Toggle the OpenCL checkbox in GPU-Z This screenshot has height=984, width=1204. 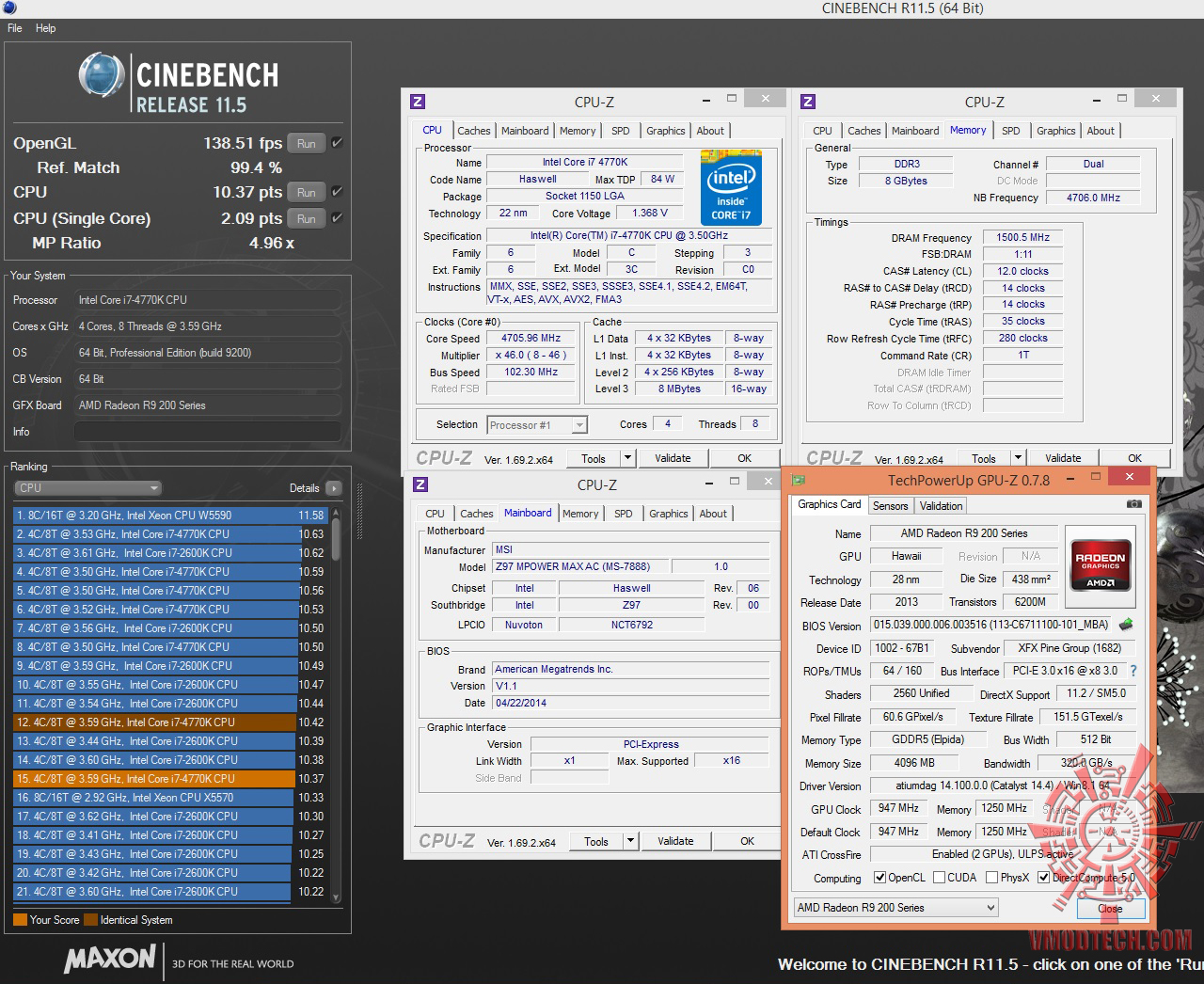[x=879, y=878]
